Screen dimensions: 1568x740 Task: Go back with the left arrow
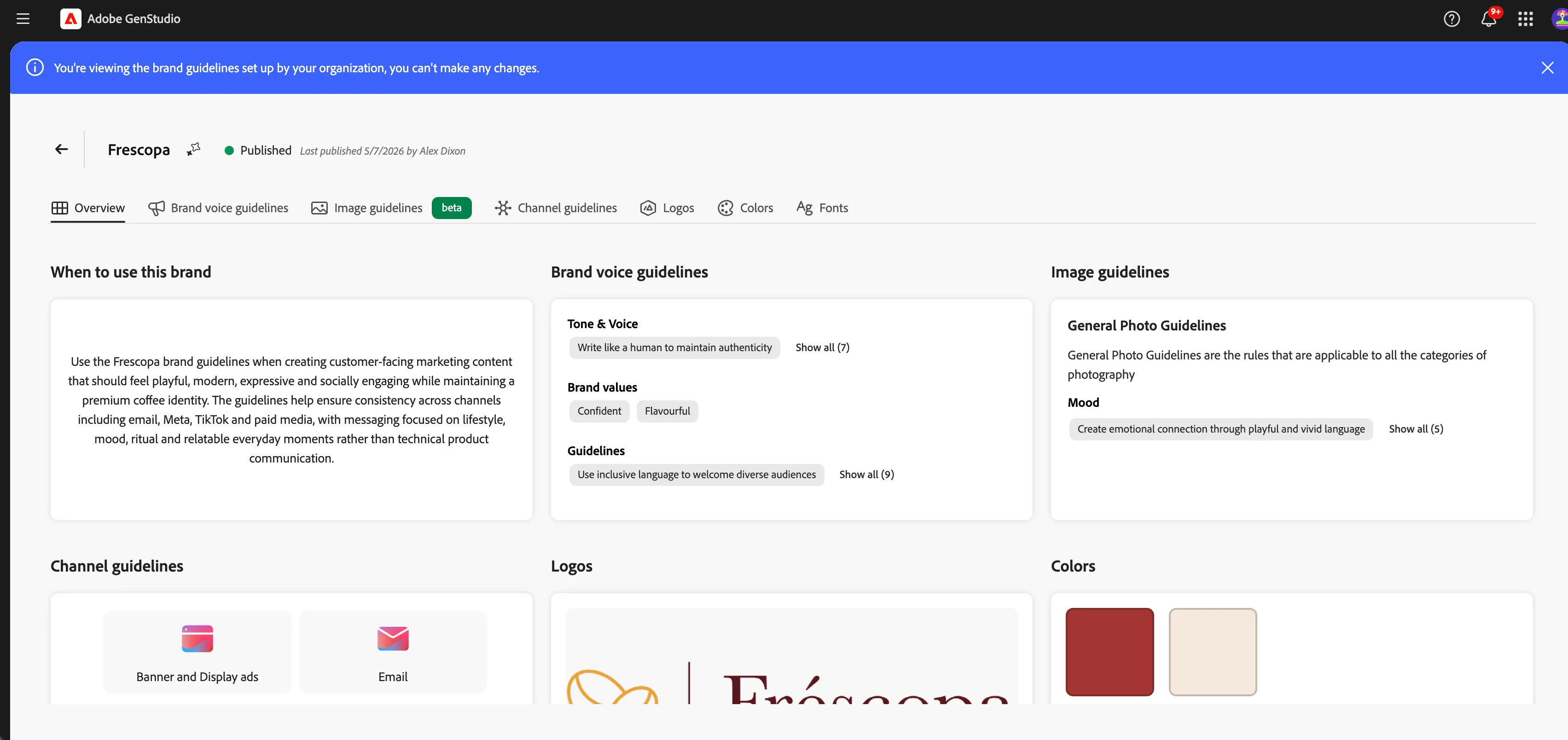62,149
